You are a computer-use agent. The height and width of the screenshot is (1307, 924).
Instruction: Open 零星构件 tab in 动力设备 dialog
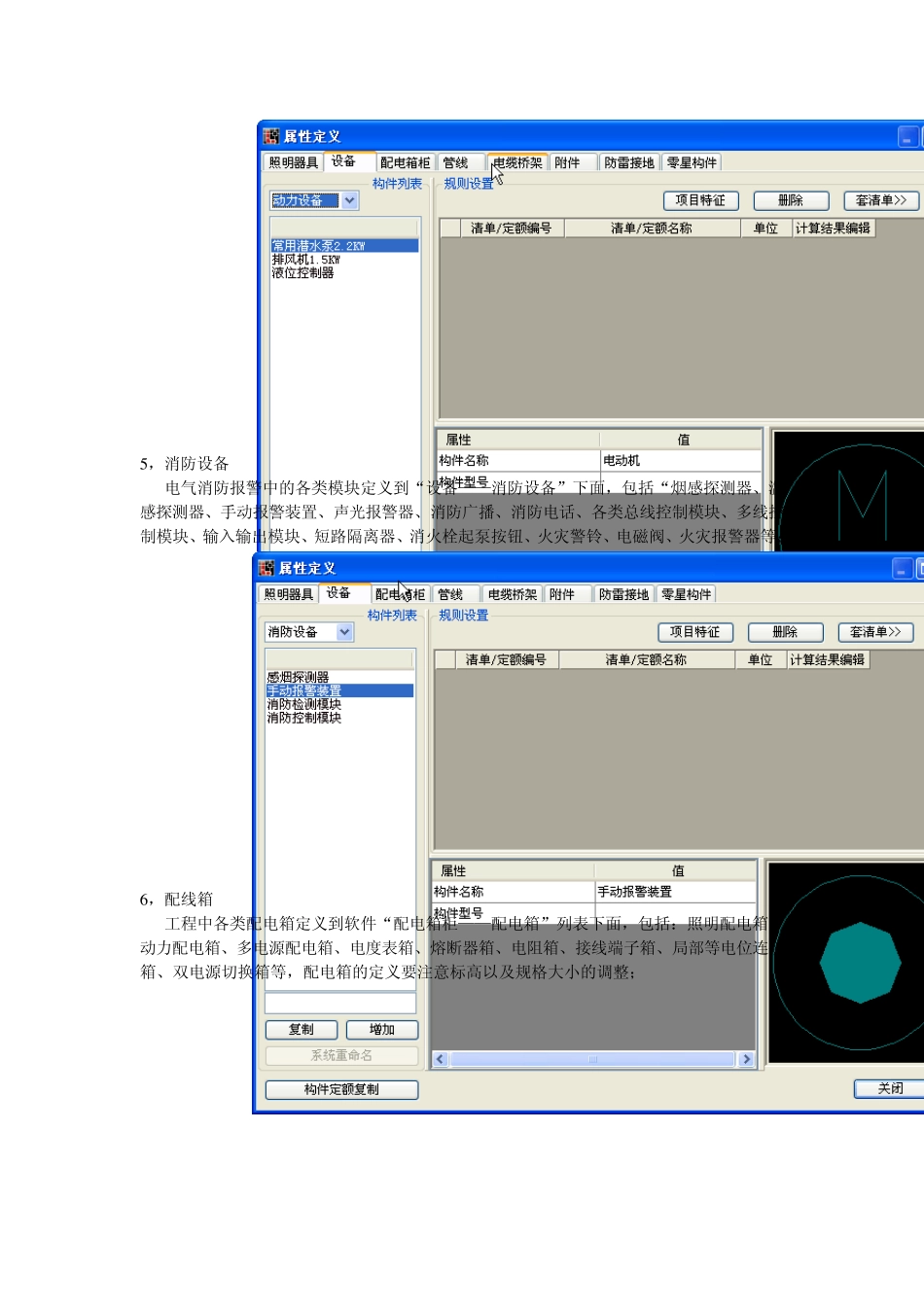[x=692, y=163]
